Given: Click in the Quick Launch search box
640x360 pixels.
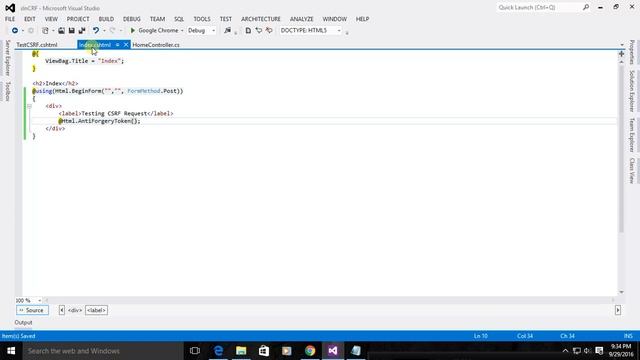Looking at the screenshot, I should coord(539,7).
